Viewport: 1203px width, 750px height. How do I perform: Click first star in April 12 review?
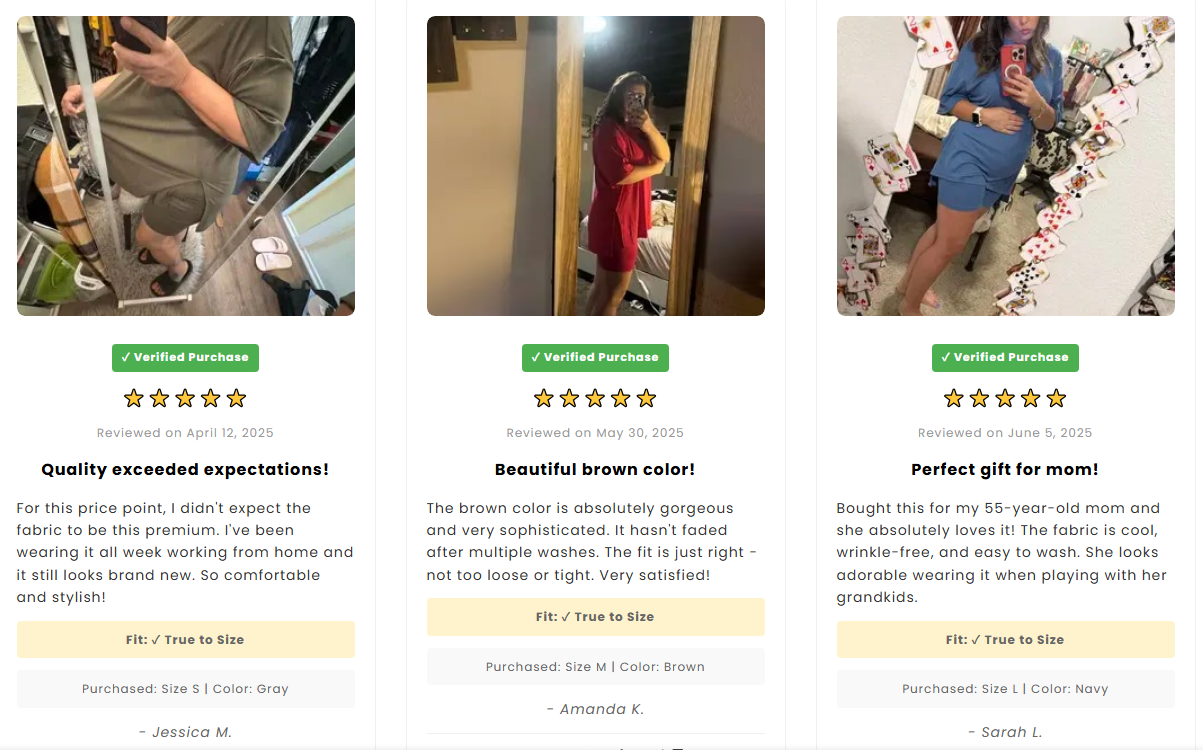tap(134, 399)
